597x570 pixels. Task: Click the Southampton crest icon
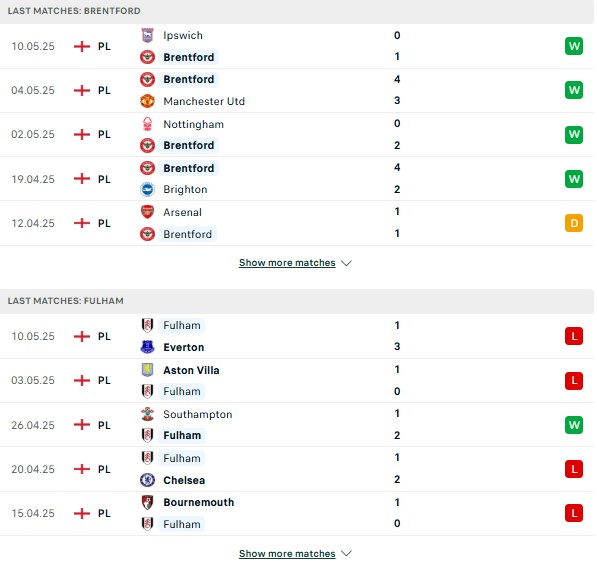(147, 414)
